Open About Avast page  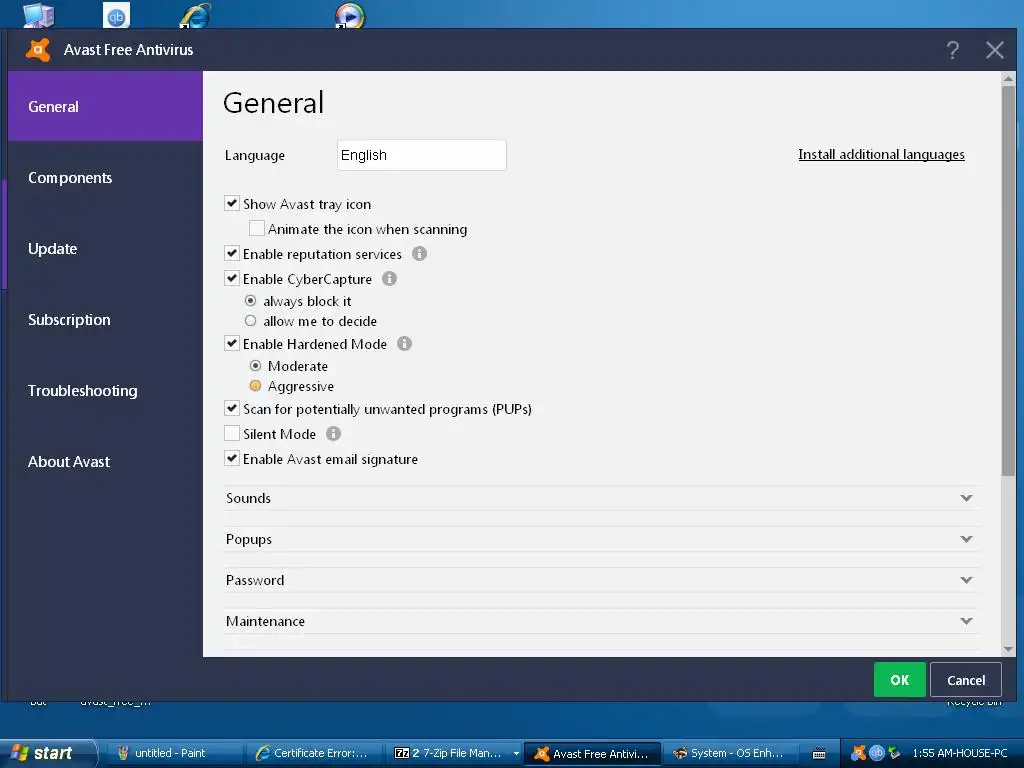(x=105, y=462)
